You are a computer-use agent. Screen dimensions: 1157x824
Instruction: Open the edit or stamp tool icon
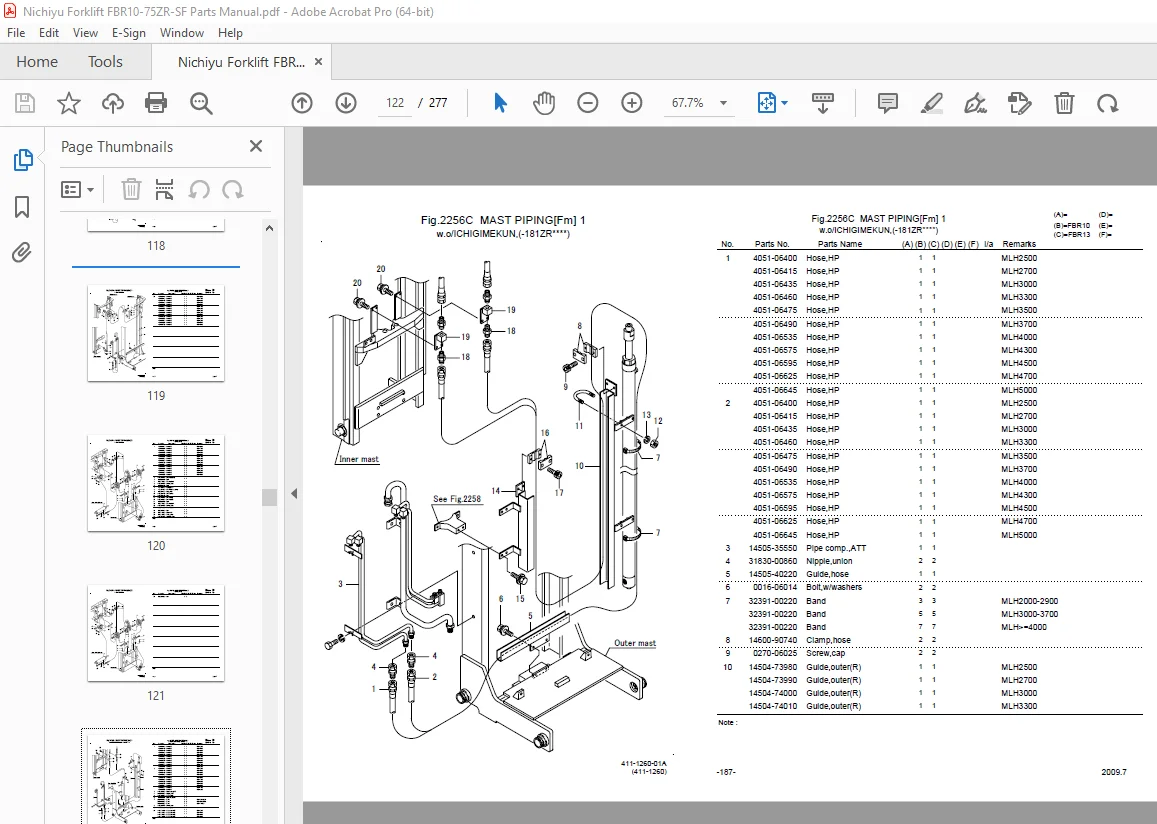point(1020,103)
